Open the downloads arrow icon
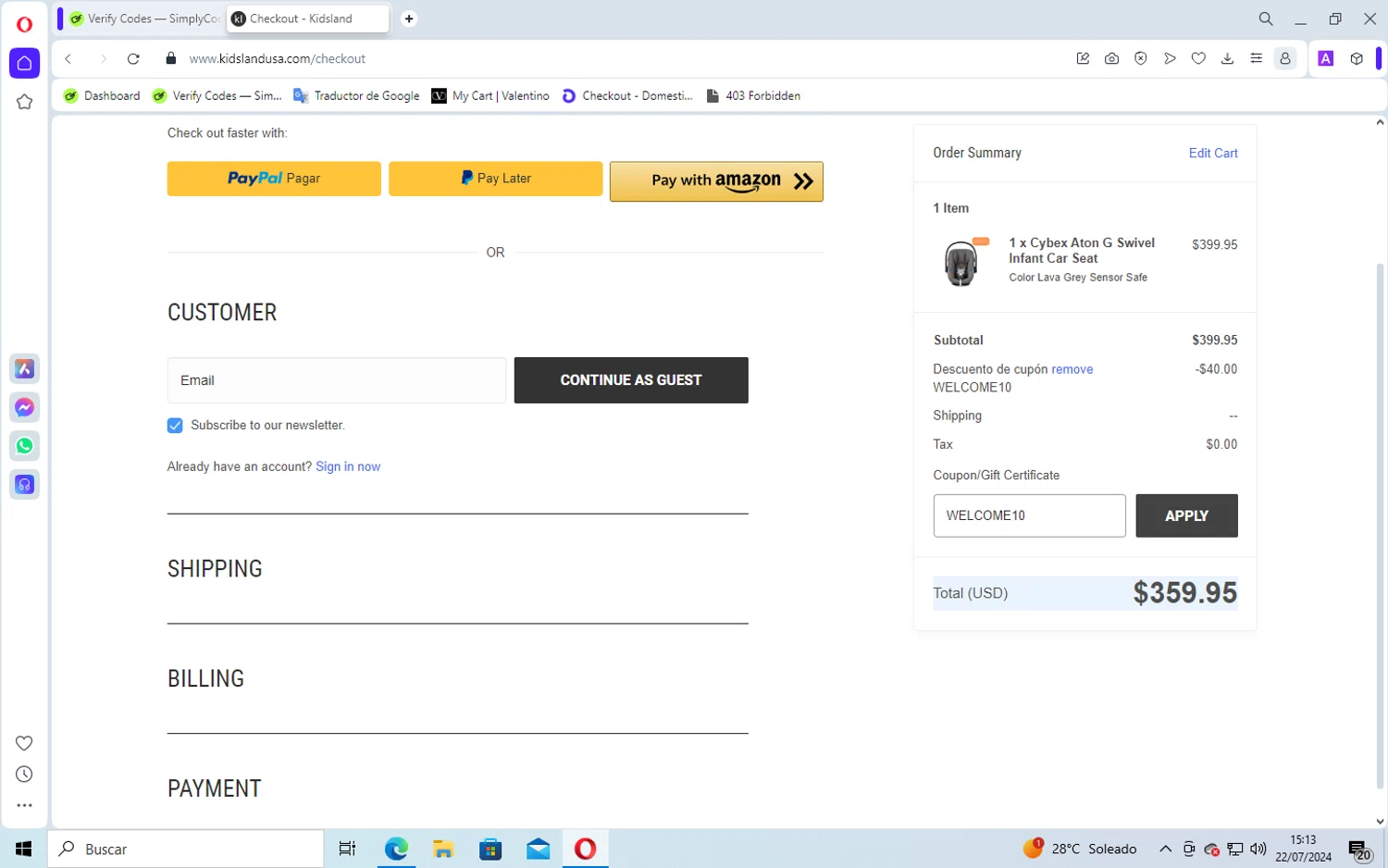 click(1227, 58)
